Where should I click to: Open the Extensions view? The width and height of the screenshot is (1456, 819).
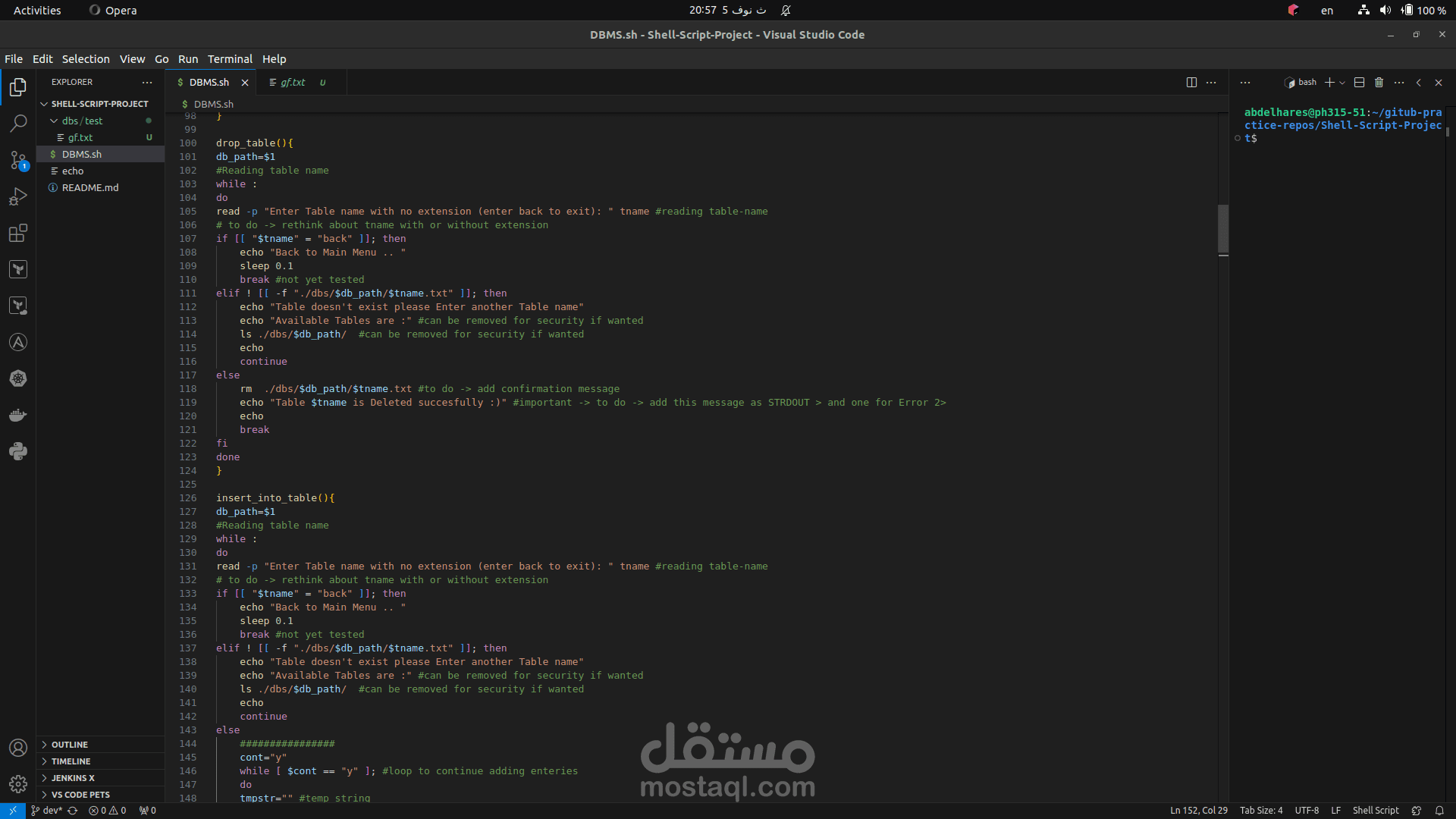[x=18, y=233]
